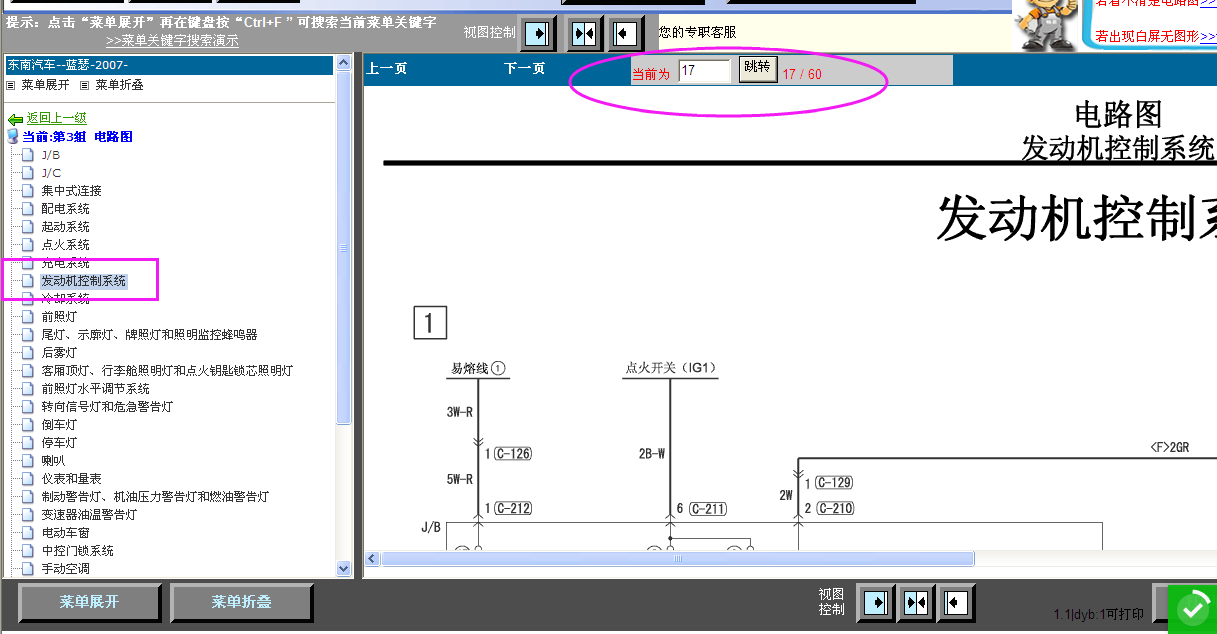Open 尾灯、示廓灯、牌照灯 tree entry
This screenshot has height=634, width=1217.
point(149,335)
